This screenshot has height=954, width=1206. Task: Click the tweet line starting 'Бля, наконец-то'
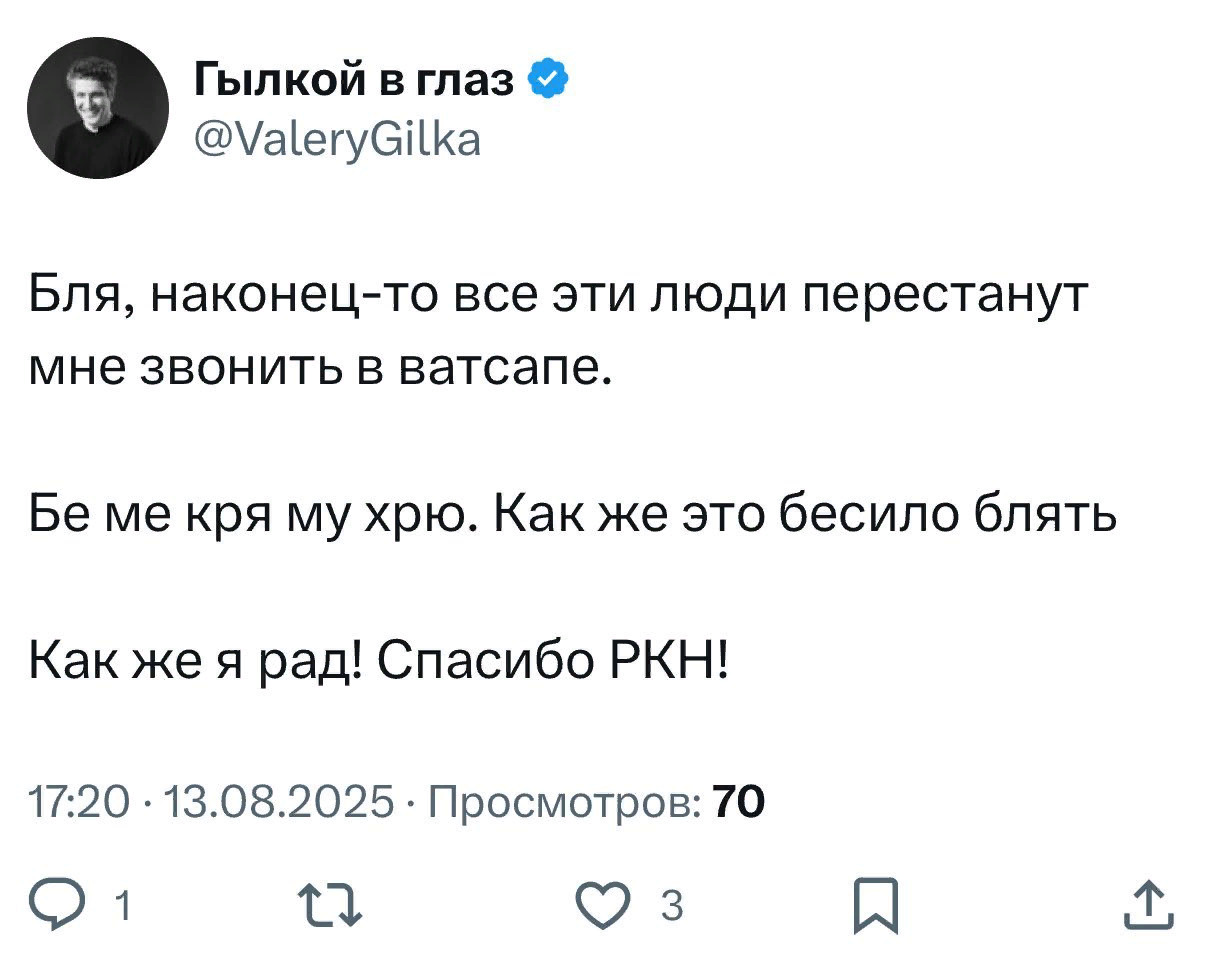[x=556, y=299]
